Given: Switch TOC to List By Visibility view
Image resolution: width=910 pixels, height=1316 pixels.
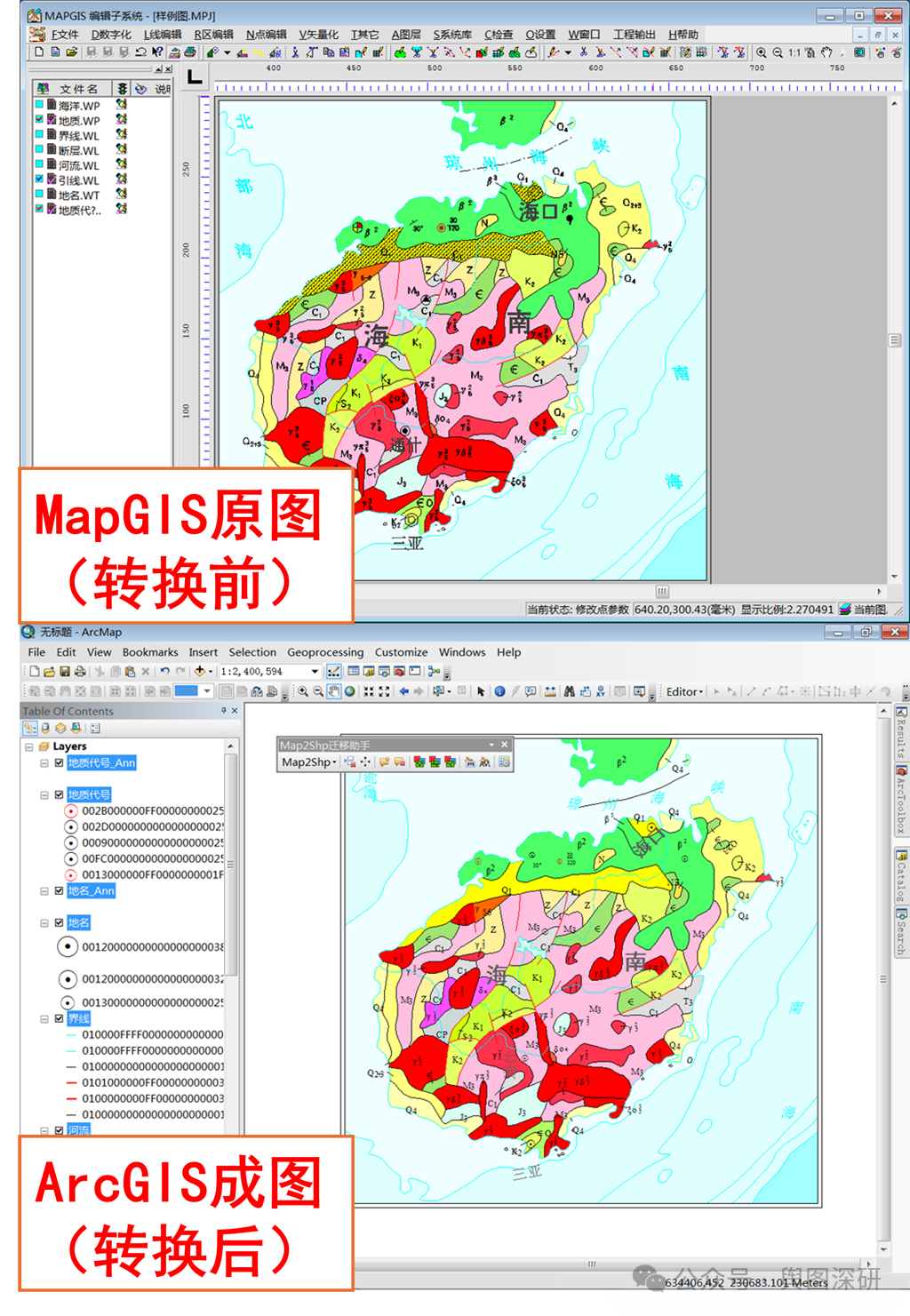Looking at the screenshot, I should [x=60, y=729].
